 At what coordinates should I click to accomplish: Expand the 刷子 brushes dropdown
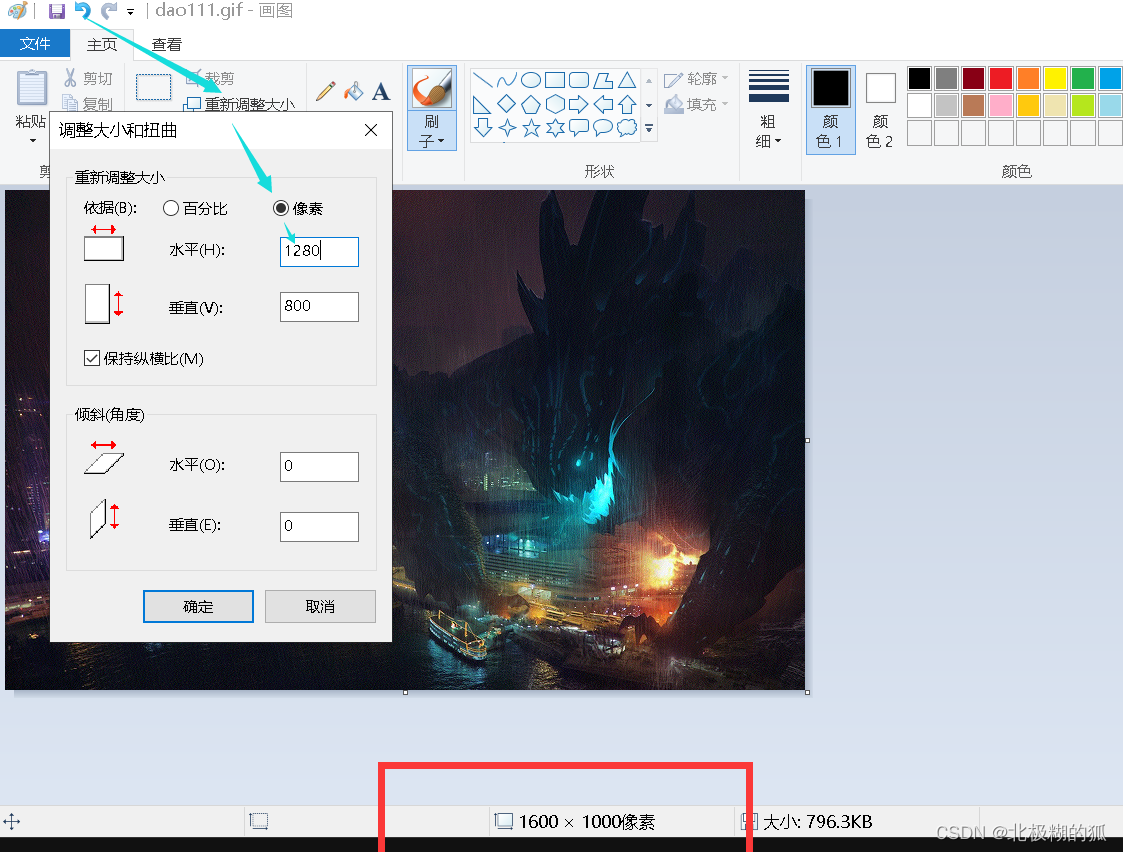click(x=432, y=132)
